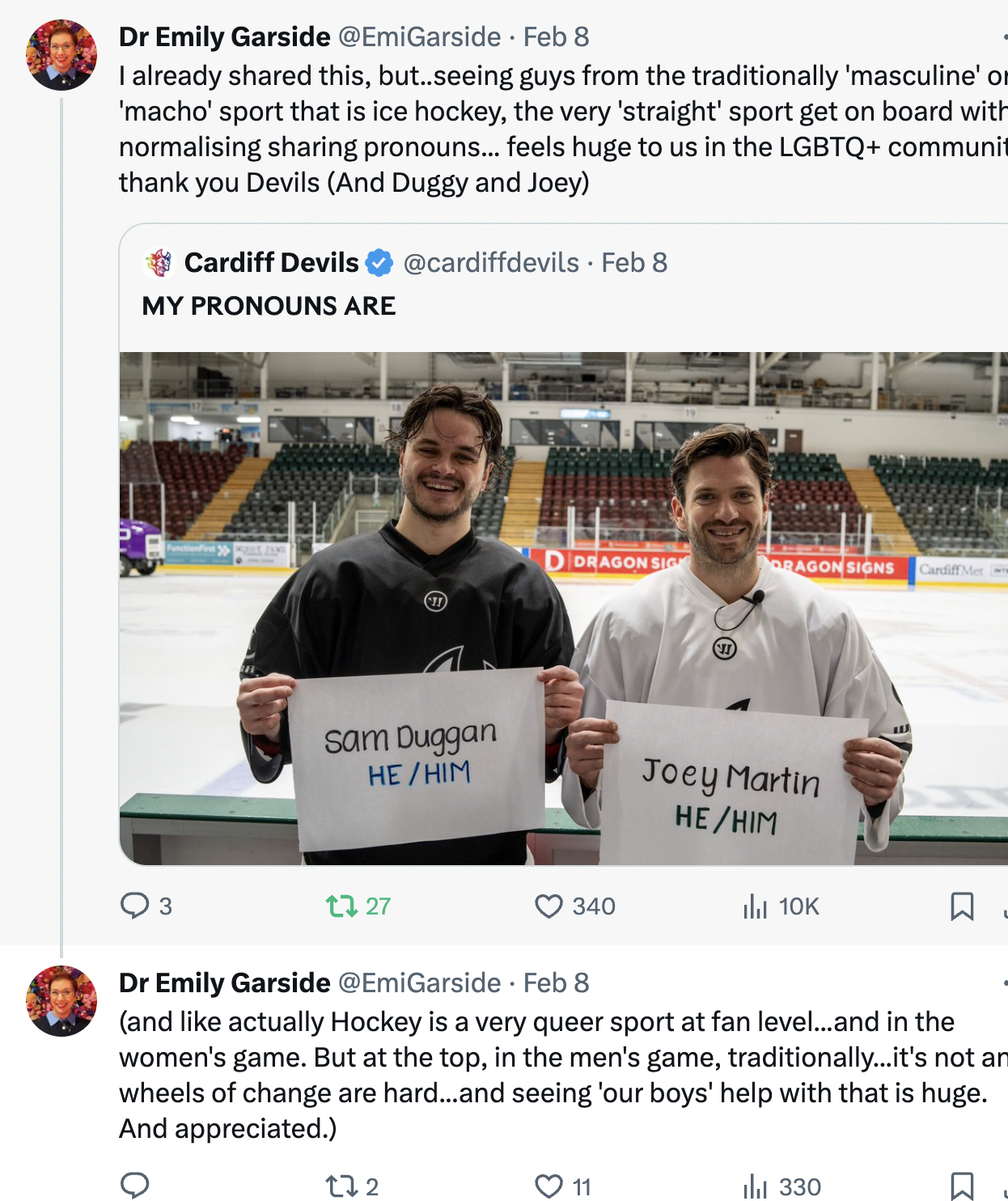The image size is (1008, 1201).
Task: Click the Cardiff Devils verified badge
Action: coord(379,262)
